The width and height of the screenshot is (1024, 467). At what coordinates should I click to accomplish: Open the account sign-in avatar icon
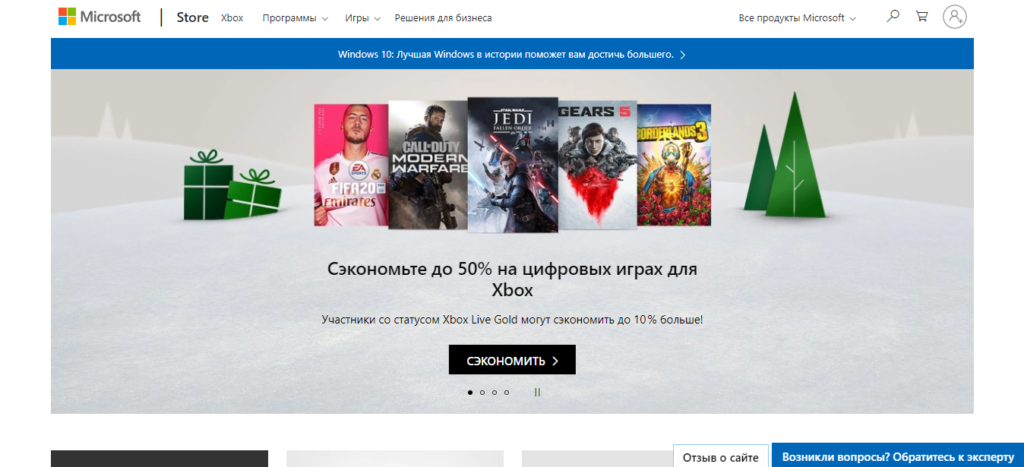[955, 17]
